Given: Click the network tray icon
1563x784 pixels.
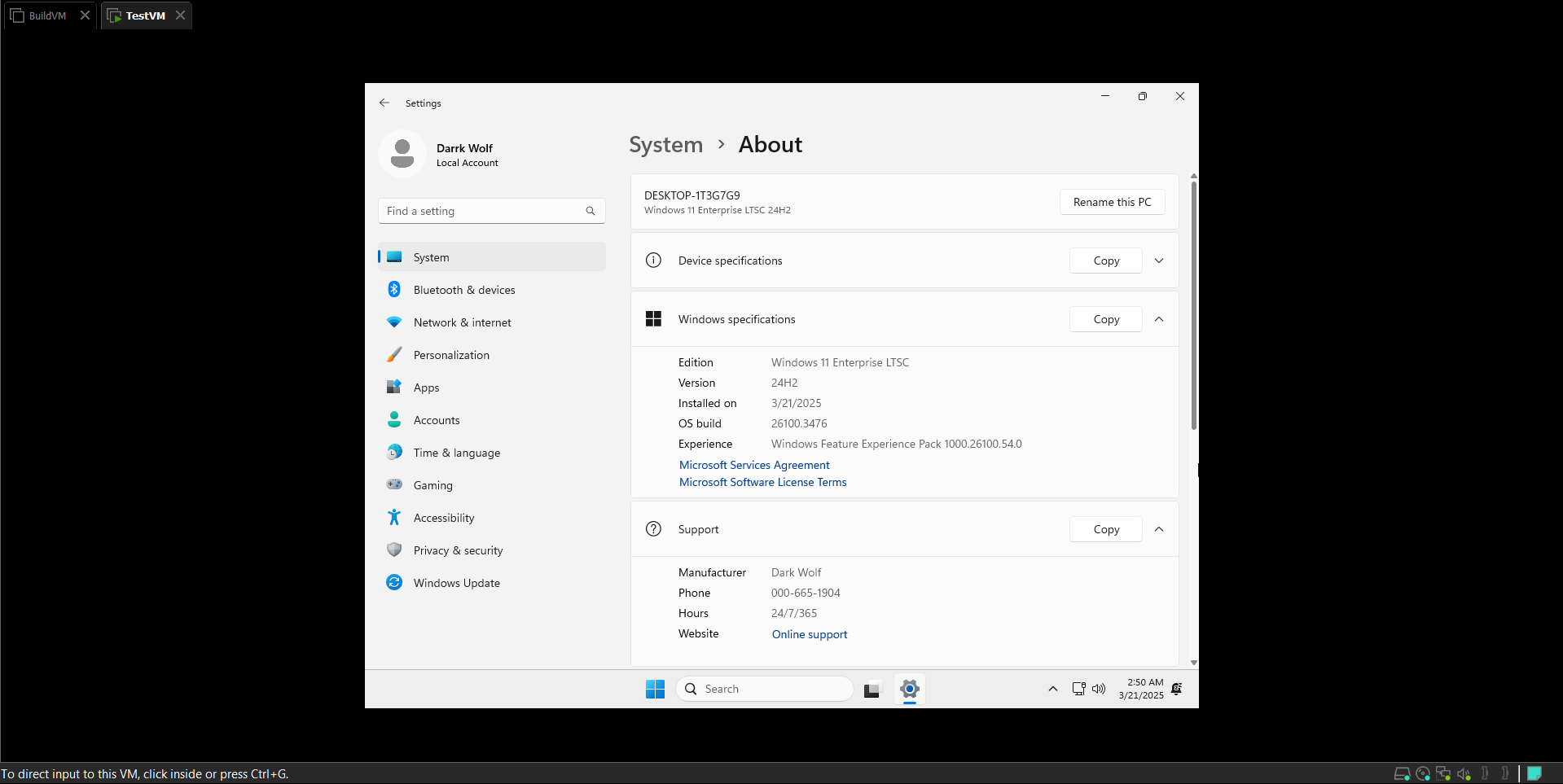Looking at the screenshot, I should point(1078,689).
